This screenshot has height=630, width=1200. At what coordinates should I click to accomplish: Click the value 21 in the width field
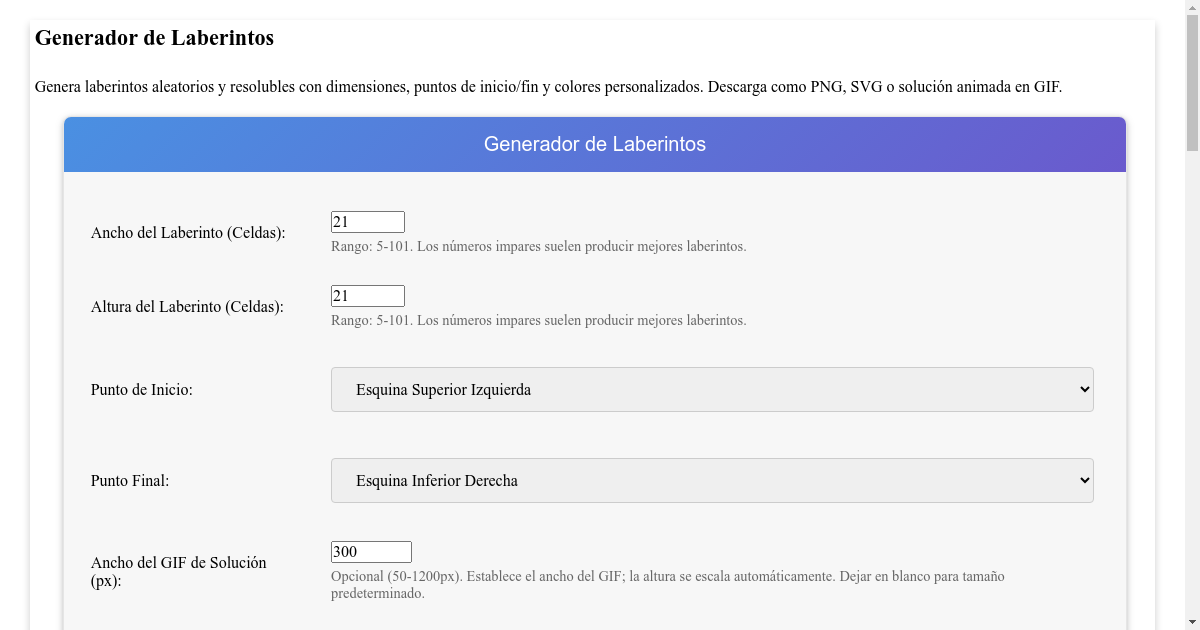click(340, 221)
